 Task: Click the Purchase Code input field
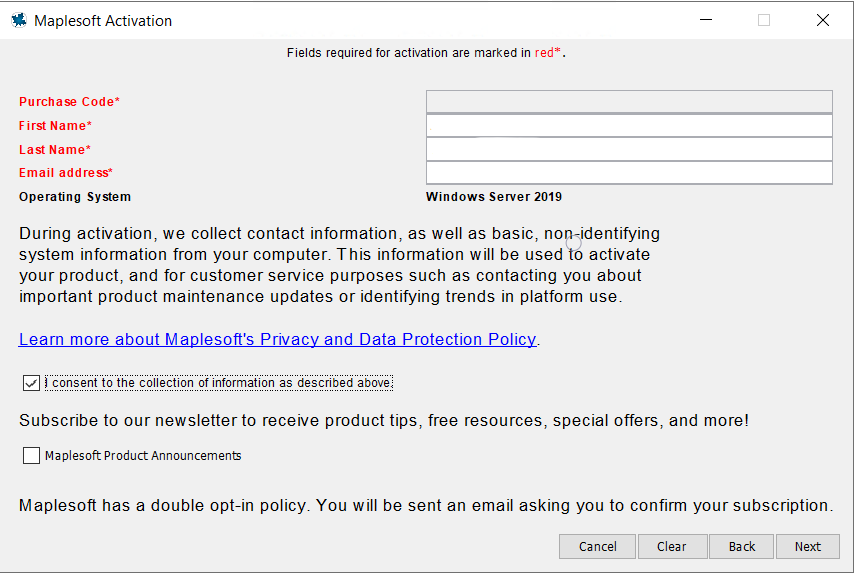[629, 102]
